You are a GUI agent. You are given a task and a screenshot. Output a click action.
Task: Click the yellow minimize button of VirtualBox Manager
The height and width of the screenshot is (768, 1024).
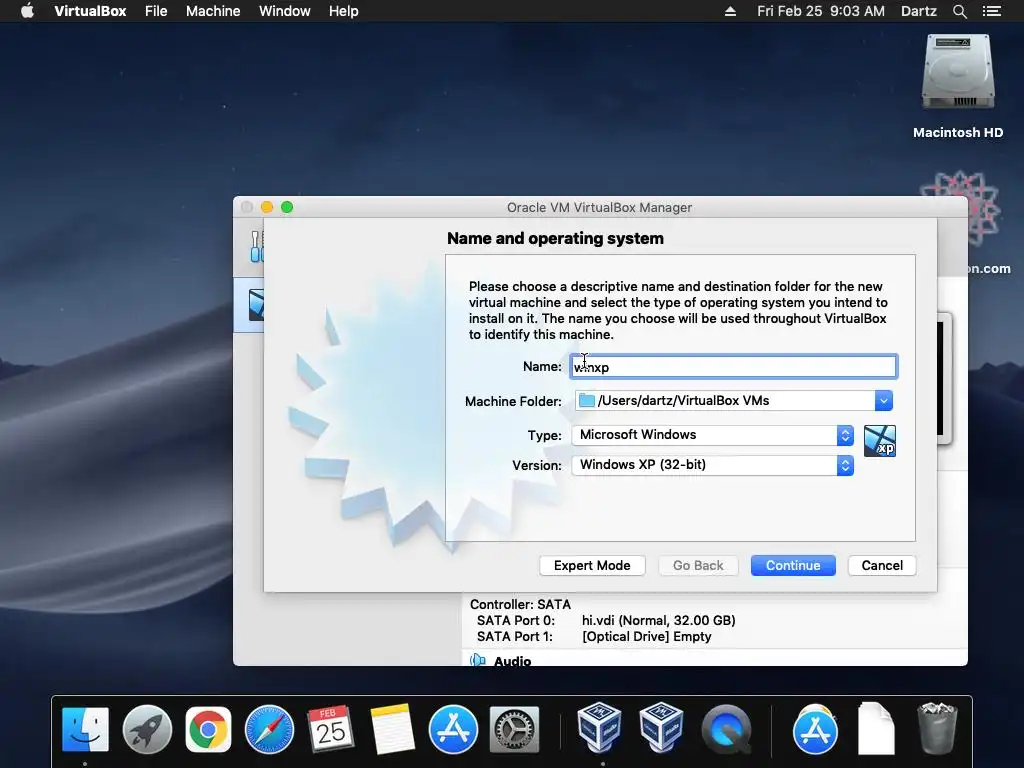point(266,207)
